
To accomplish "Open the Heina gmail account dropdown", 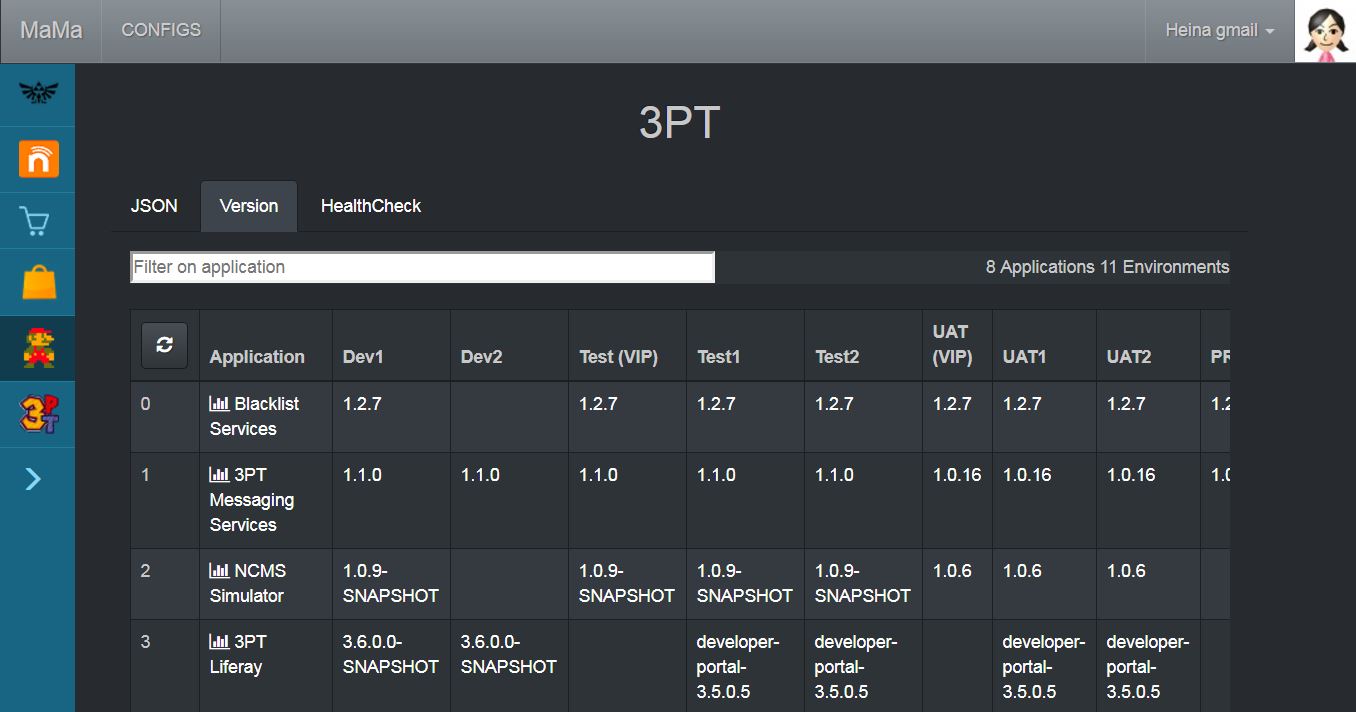I will pos(1219,30).
